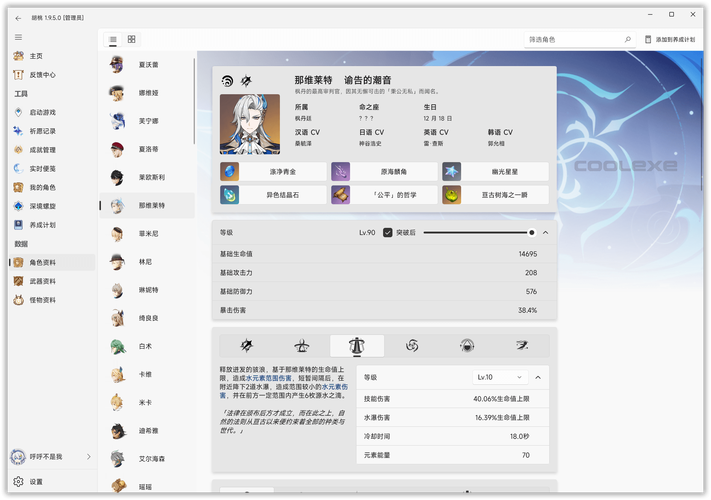Expand 呼呼不是我 account chevron
Image resolution: width=711 pixels, height=500 pixels.
coord(89,457)
